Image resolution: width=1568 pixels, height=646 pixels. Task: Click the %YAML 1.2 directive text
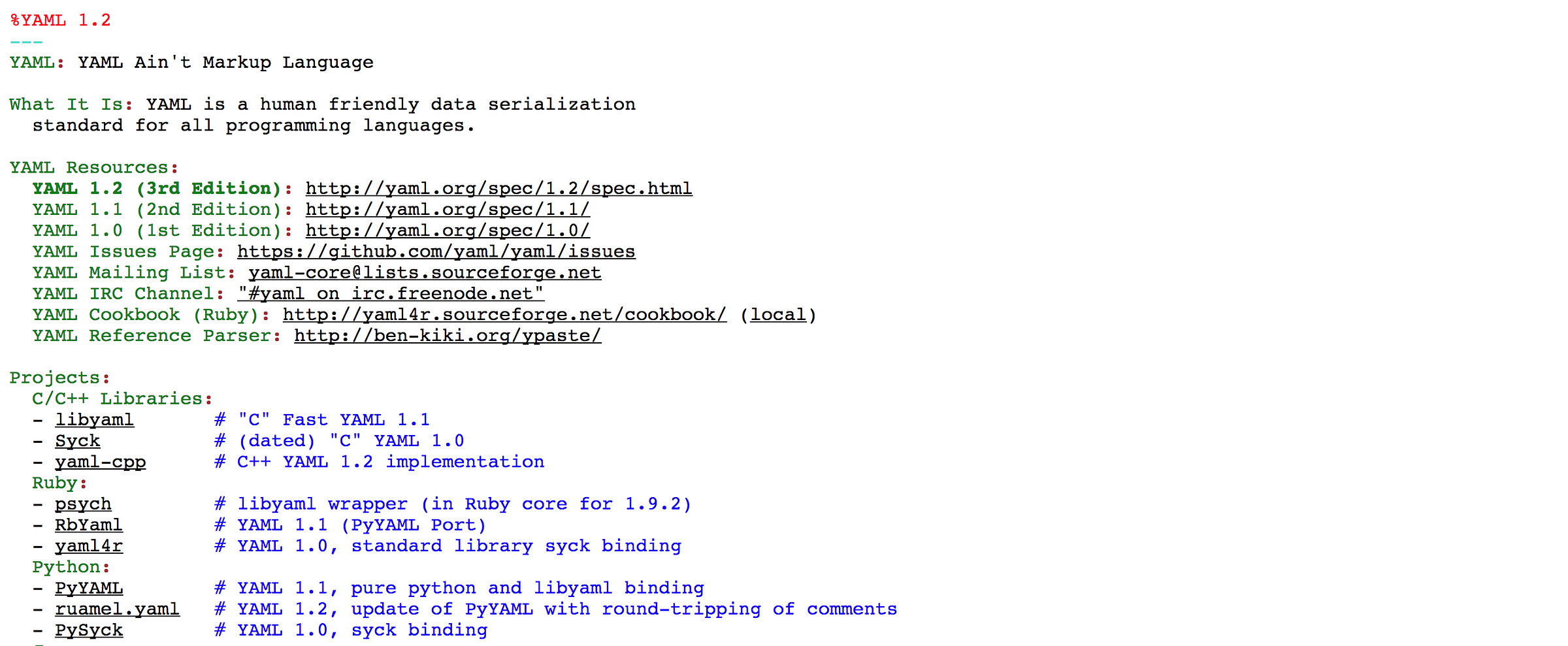60,20
